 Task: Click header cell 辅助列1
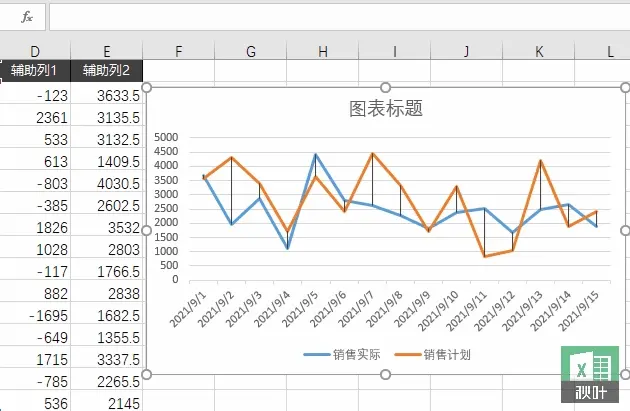coord(35,71)
